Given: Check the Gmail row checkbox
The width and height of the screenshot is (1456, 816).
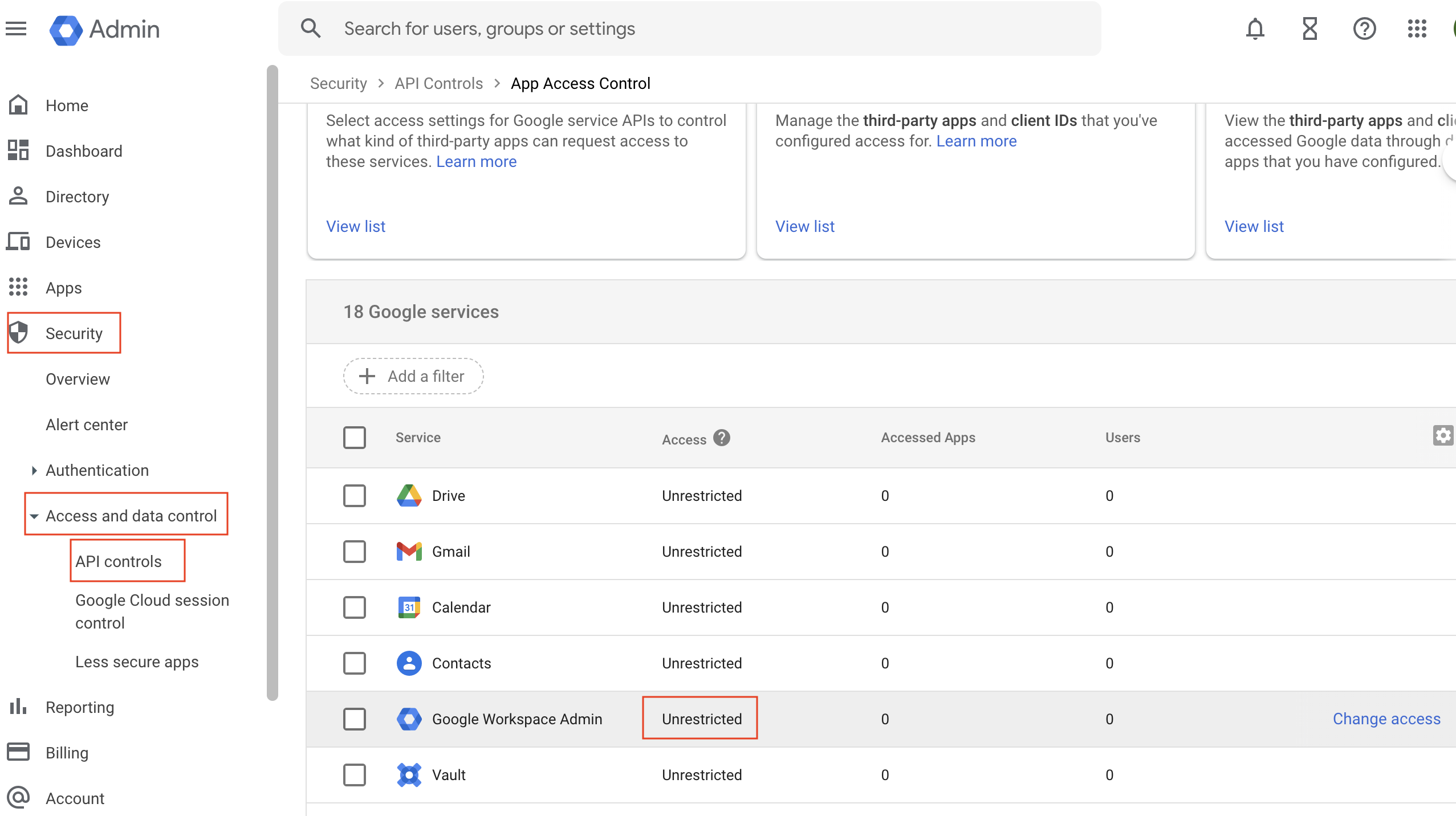Looking at the screenshot, I should tap(355, 551).
